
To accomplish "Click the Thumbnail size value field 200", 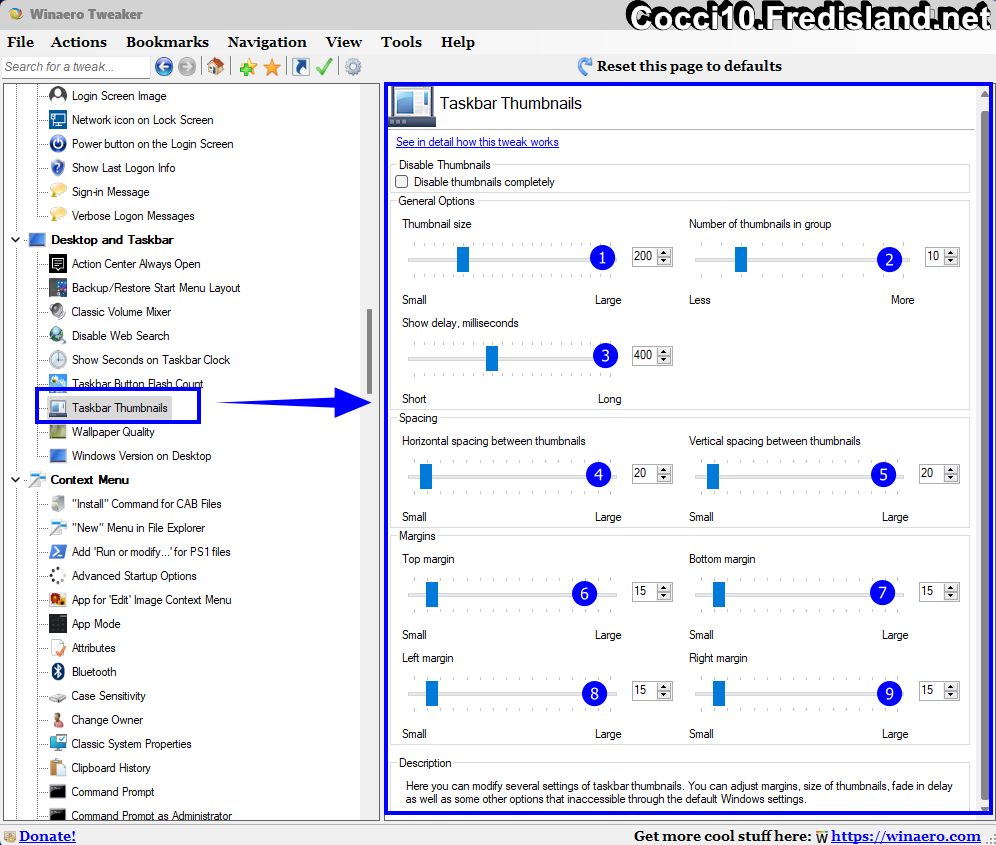I will point(644,256).
